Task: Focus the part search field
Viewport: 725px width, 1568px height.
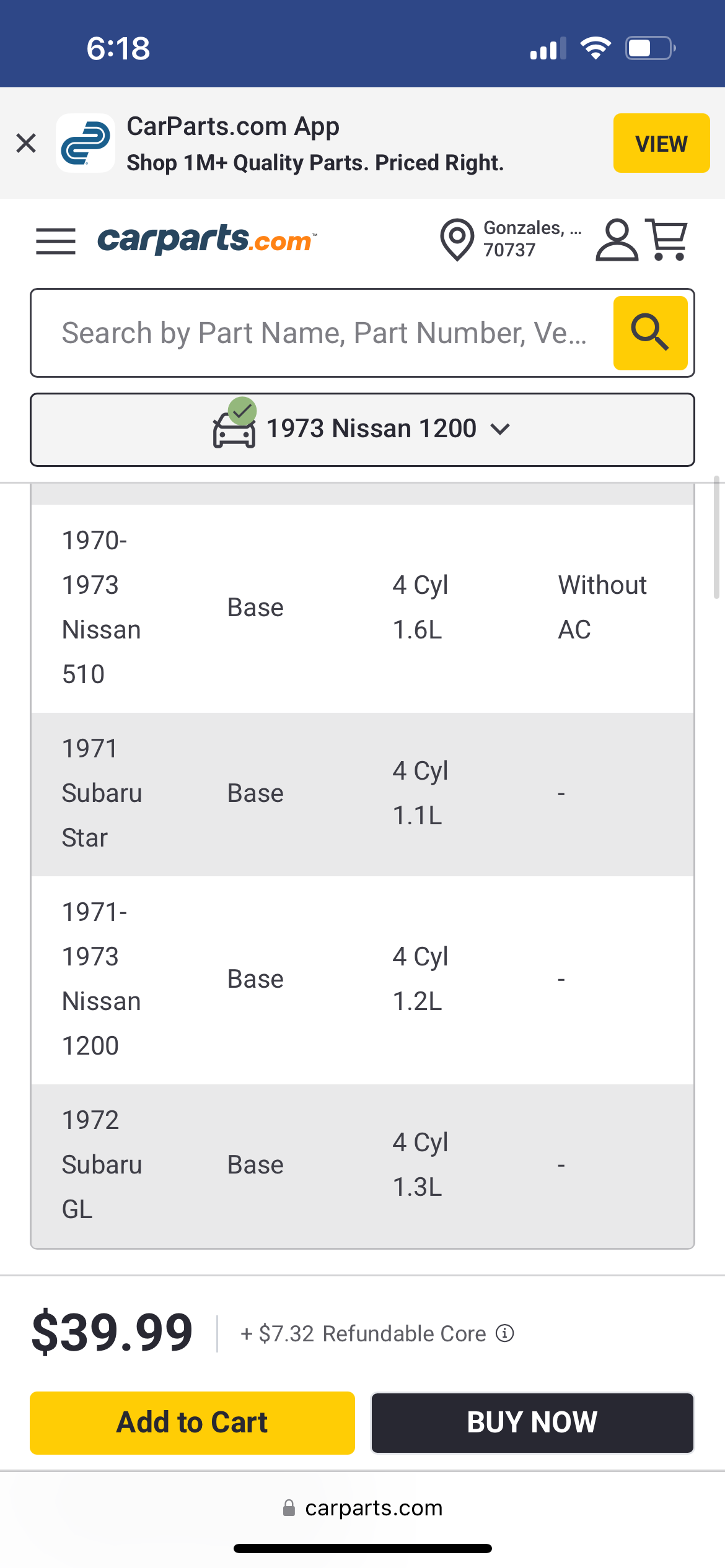Action: coord(323,333)
